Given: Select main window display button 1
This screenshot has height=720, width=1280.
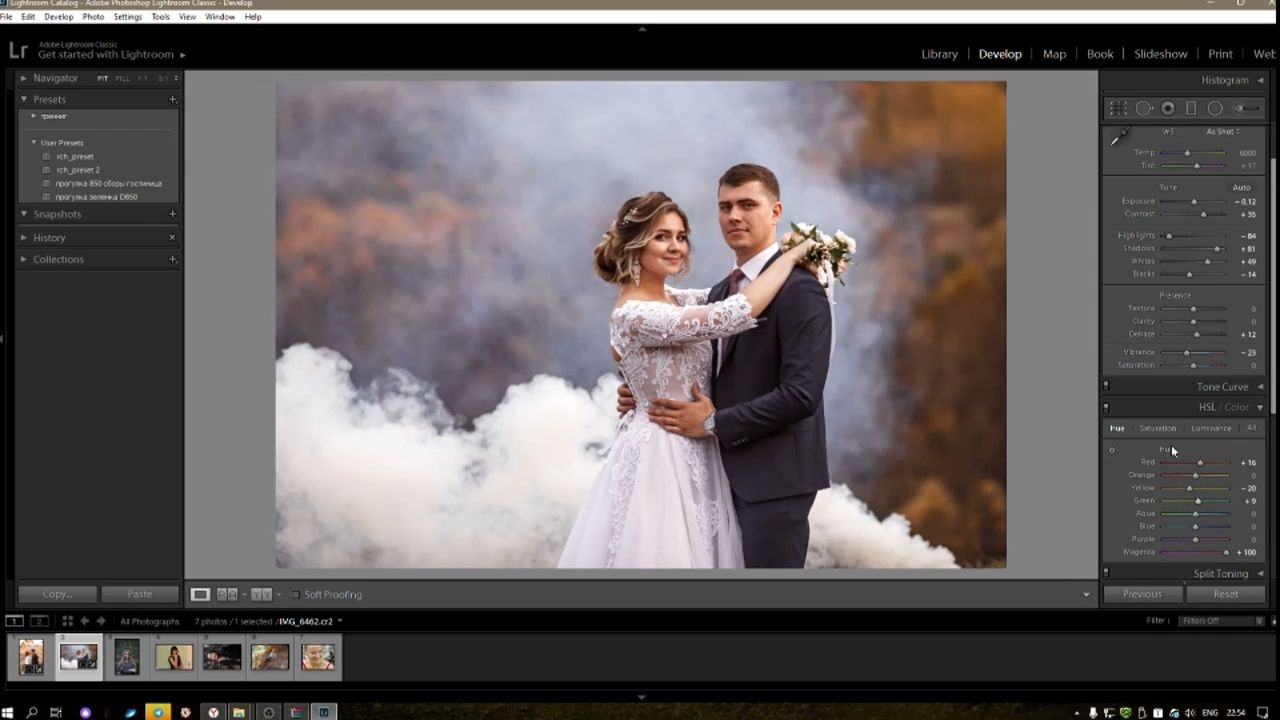Looking at the screenshot, I should click(x=15, y=621).
